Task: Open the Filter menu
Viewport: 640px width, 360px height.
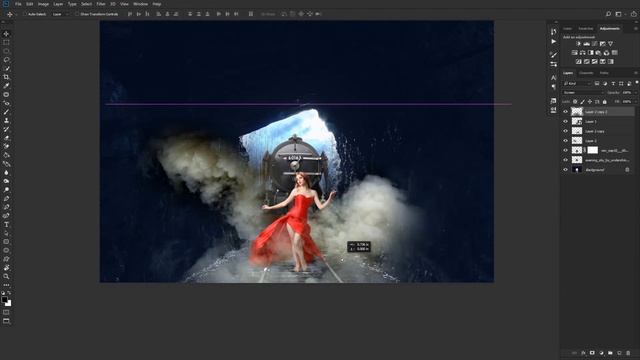Action: (101, 4)
